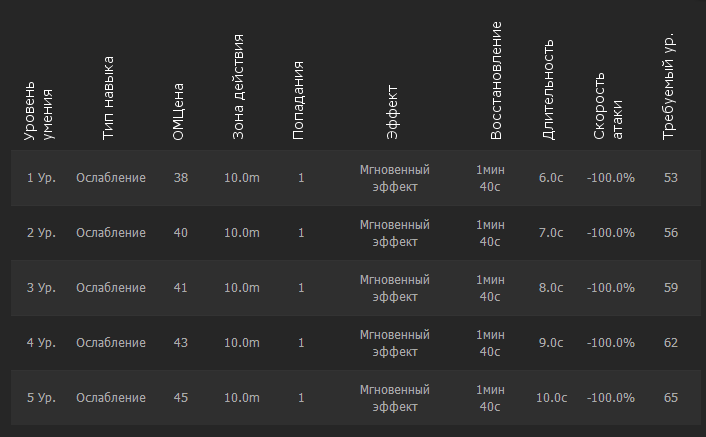Select the "Длительность" column header
706x437 pixels.
click(x=548, y=89)
